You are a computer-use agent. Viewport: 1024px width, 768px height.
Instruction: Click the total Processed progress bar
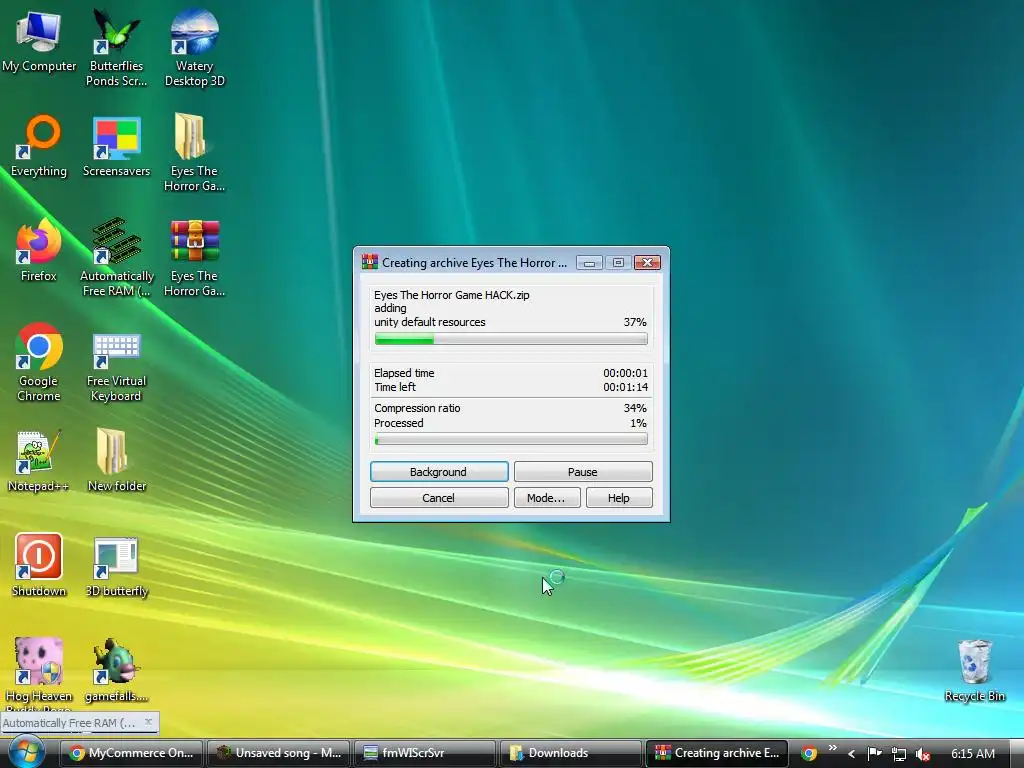click(x=511, y=440)
